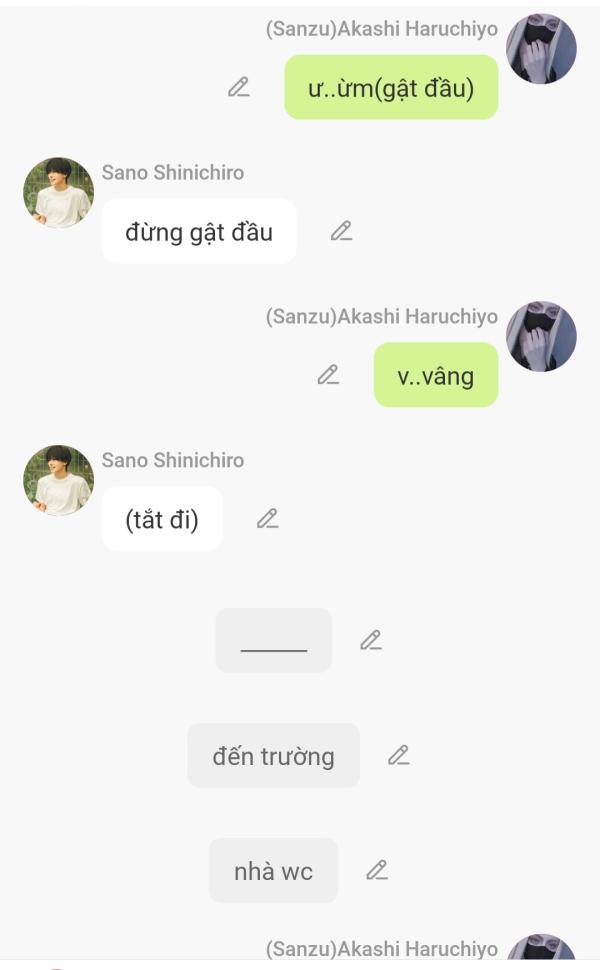Tap Sano Shinichiro's avatar beside "(tắt đi)"

coord(58,480)
